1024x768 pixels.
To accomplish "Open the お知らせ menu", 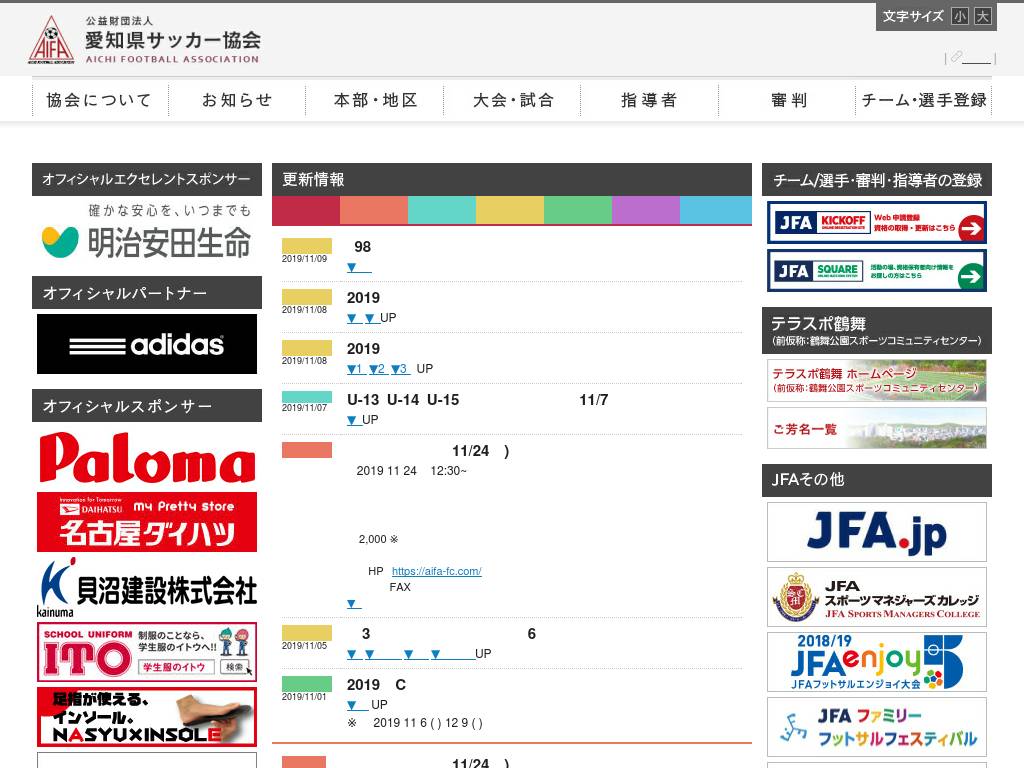I will click(x=237, y=100).
